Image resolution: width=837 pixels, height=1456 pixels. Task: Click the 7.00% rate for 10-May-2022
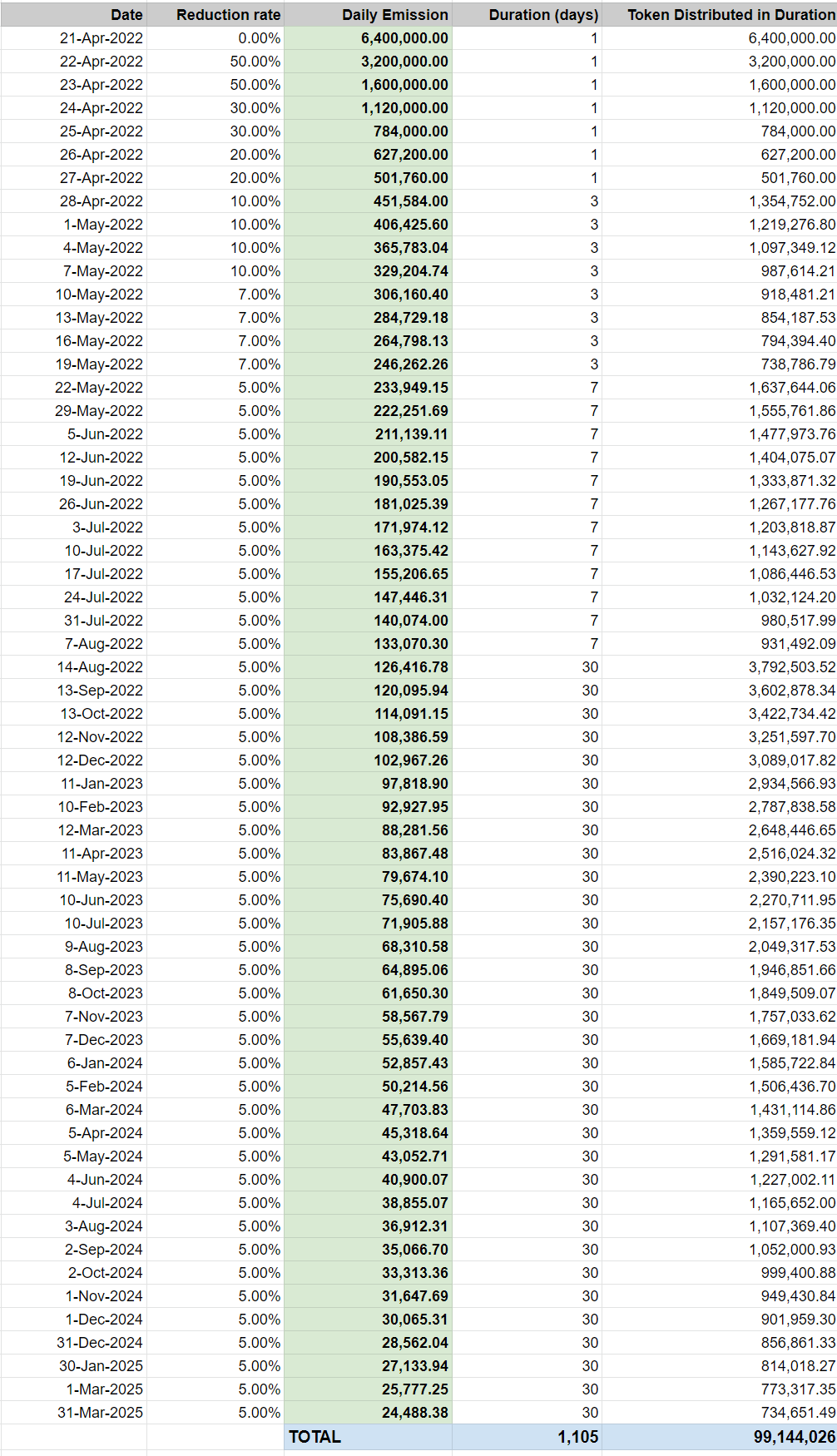(x=215, y=295)
